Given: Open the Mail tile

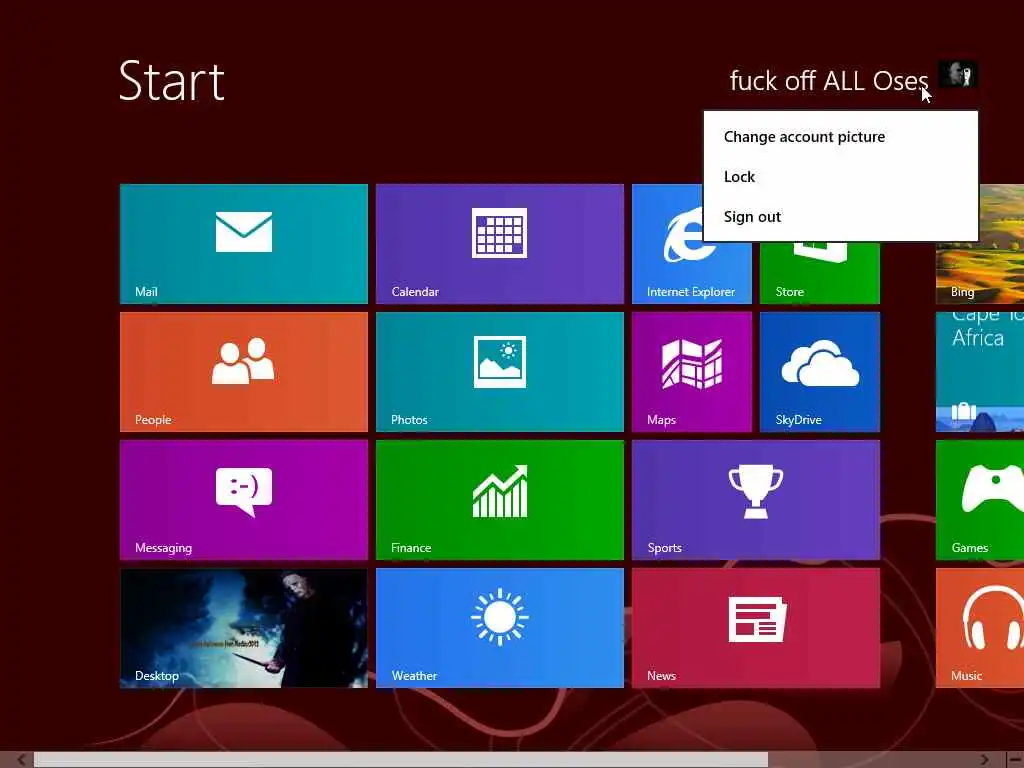Looking at the screenshot, I should [244, 244].
